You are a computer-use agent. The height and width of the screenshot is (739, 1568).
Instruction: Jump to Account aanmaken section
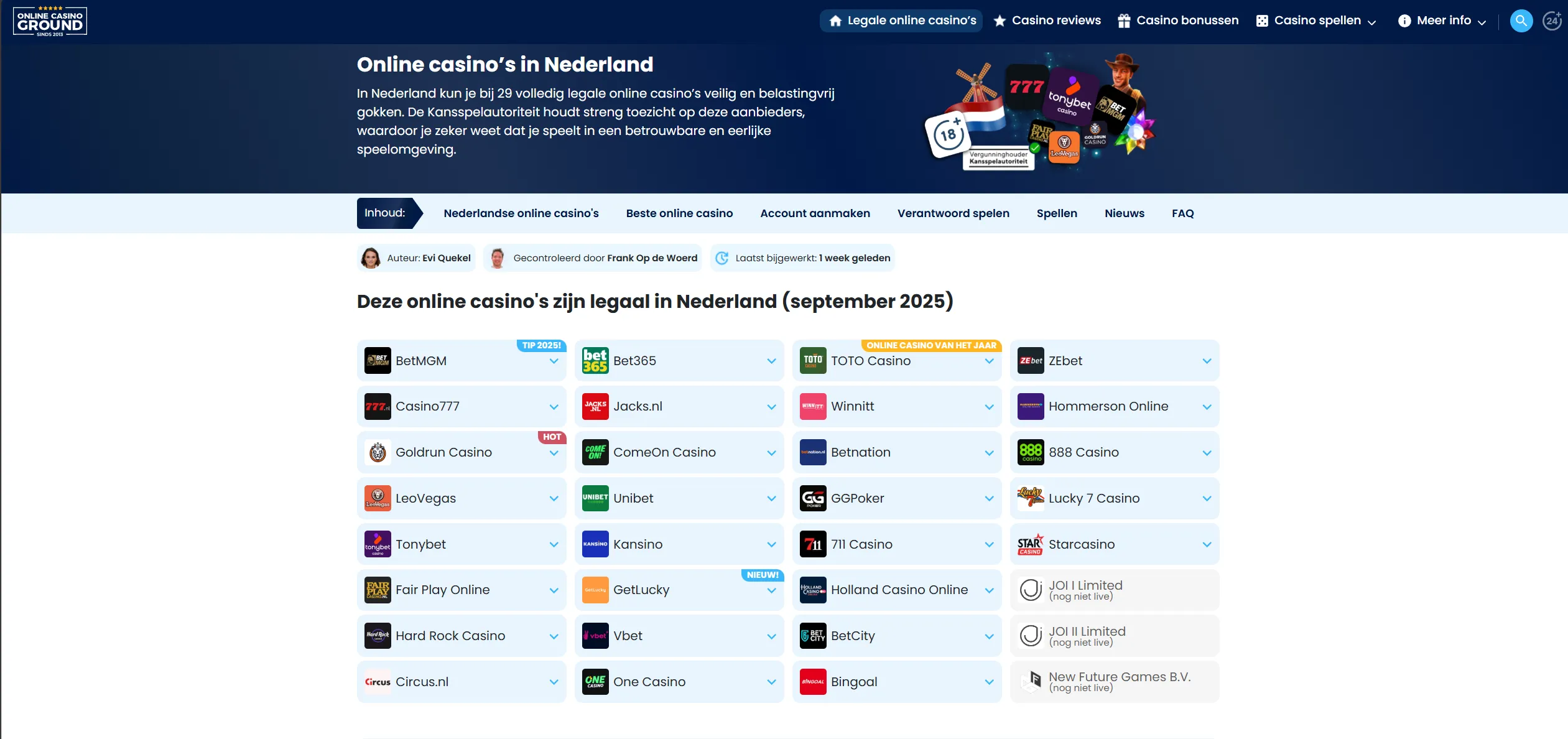pyautogui.click(x=815, y=213)
